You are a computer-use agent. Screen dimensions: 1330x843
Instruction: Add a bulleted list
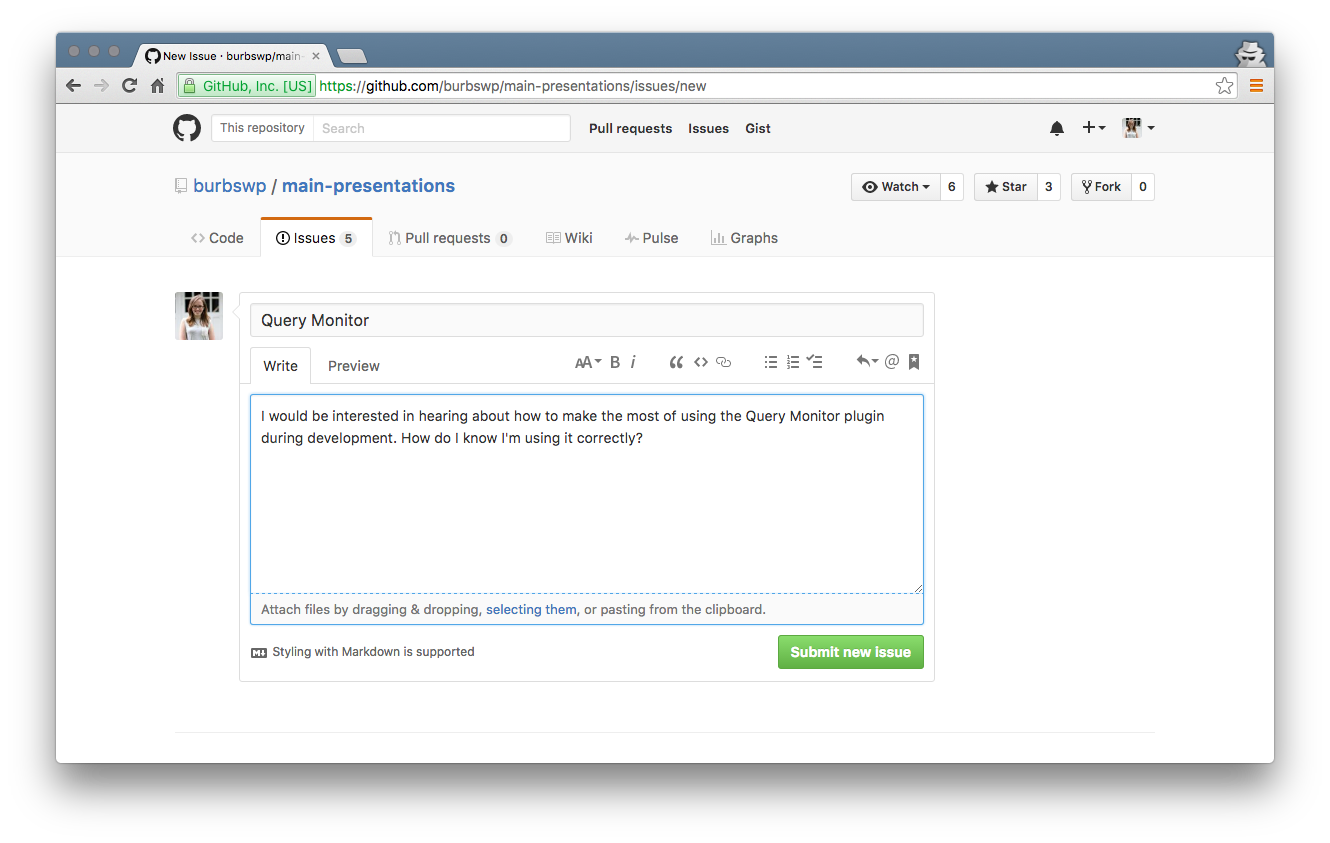[771, 362]
